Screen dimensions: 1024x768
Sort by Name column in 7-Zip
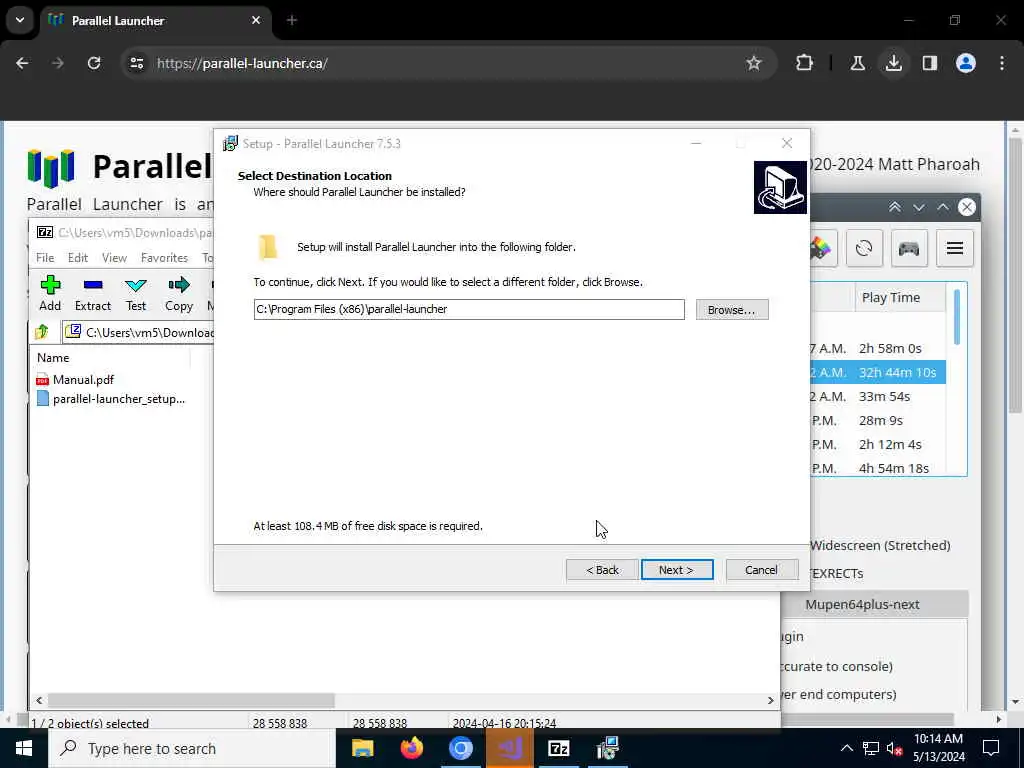click(x=53, y=358)
